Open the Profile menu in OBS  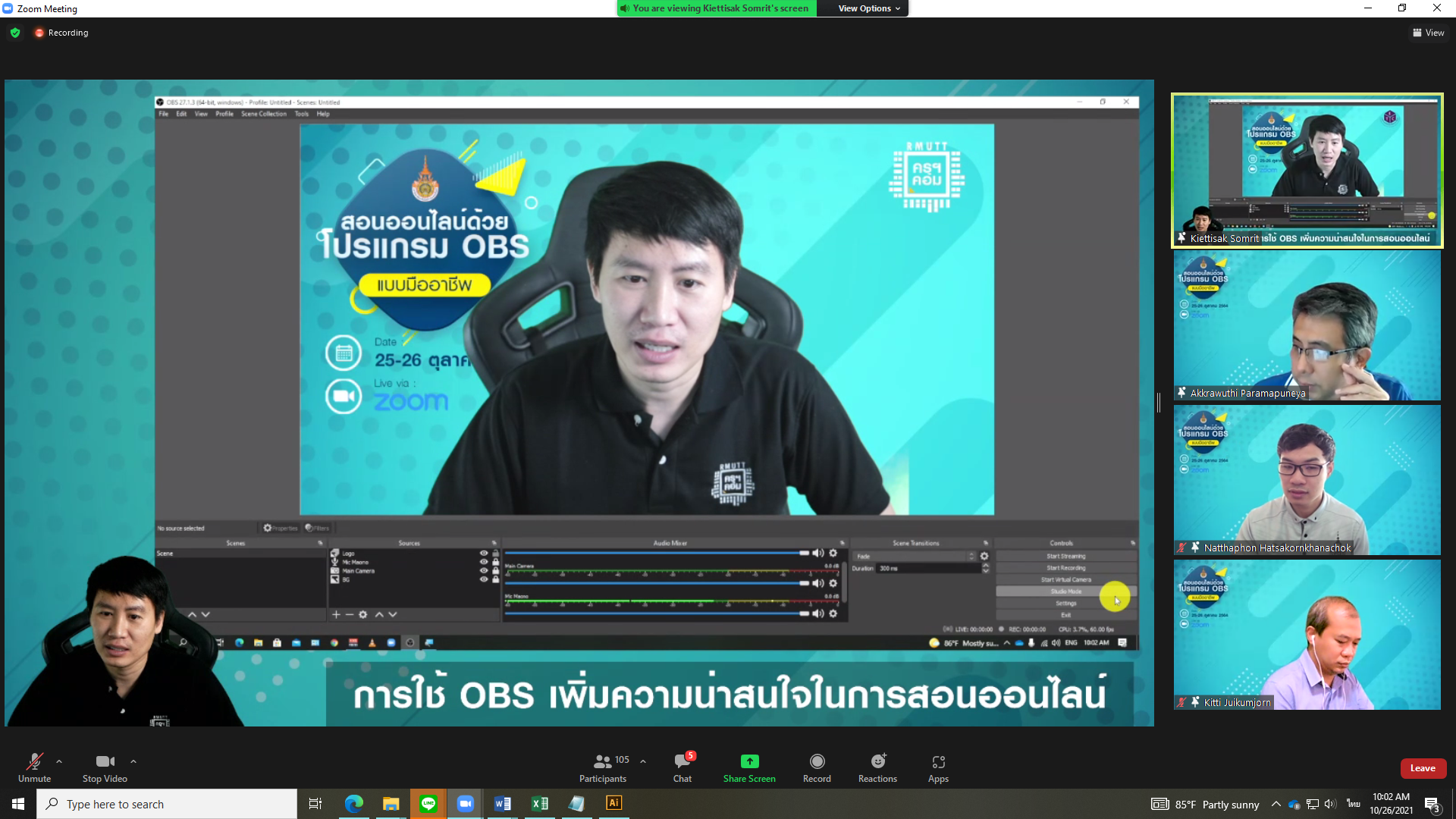(x=224, y=114)
